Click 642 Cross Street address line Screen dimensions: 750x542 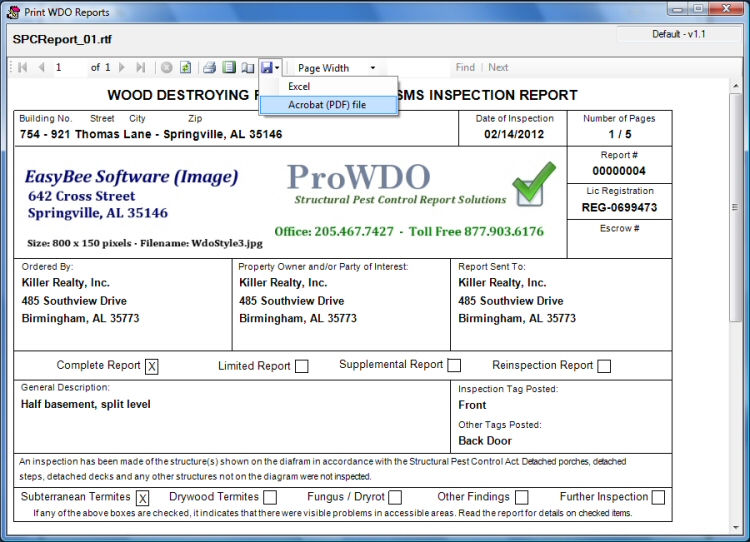pyautogui.click(x=82, y=196)
